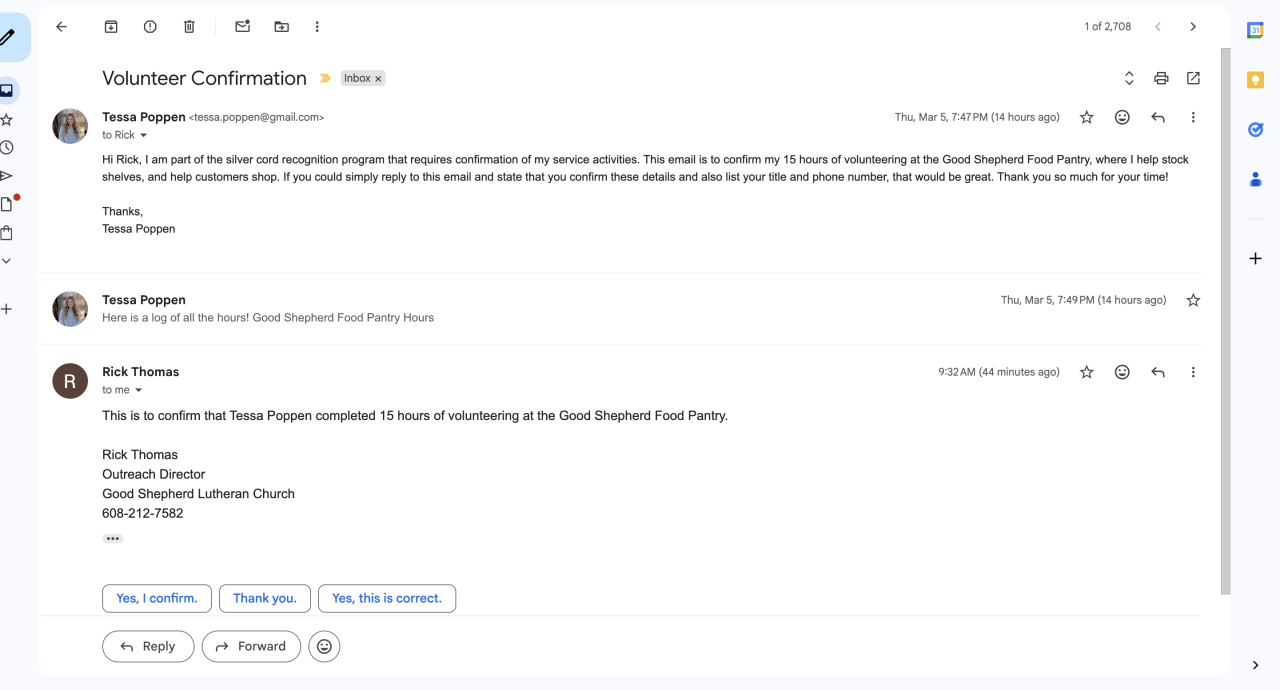Show recipient details for 'to Rick'
1280x690 pixels.
coord(143,136)
